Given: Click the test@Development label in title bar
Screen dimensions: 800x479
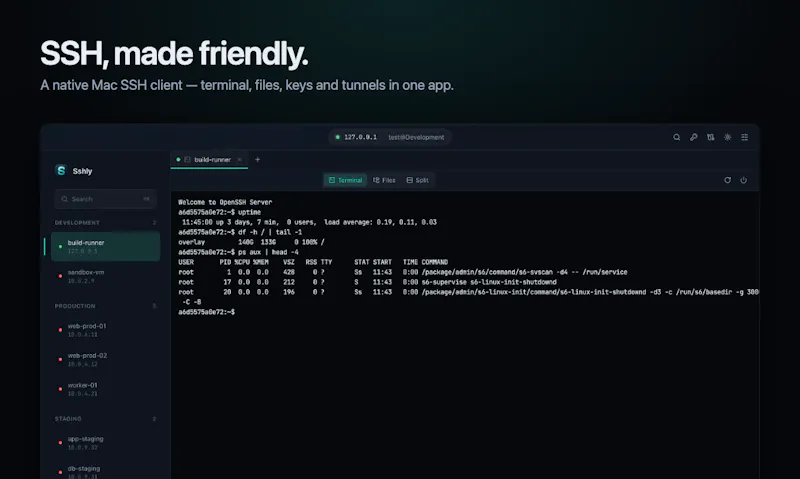Looking at the screenshot, I should click(x=416, y=137).
